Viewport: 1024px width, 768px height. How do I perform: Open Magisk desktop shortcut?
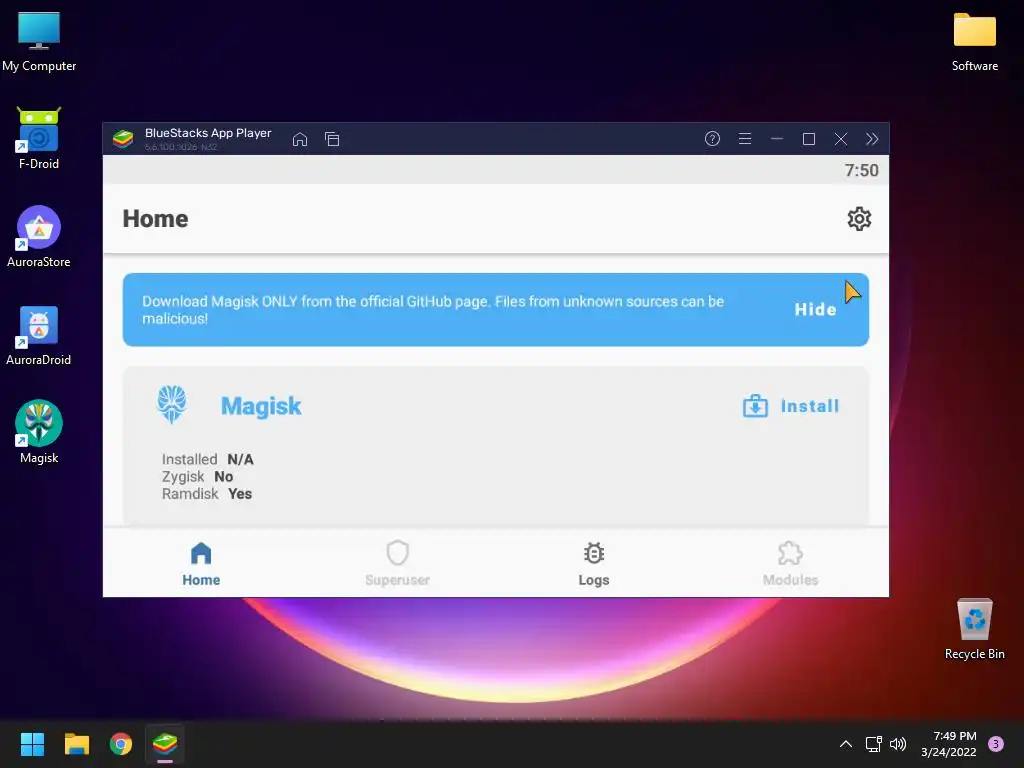39,432
